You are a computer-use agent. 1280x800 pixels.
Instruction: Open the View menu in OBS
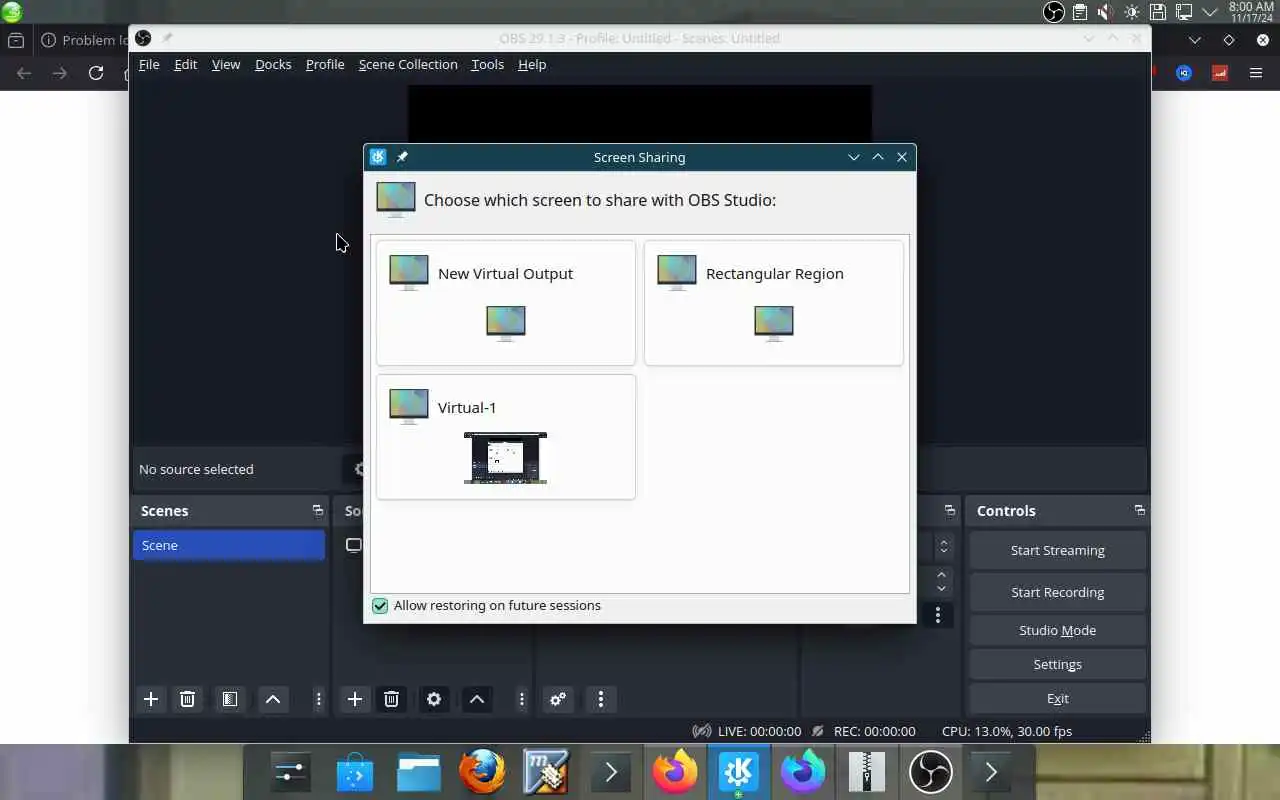[x=226, y=64]
